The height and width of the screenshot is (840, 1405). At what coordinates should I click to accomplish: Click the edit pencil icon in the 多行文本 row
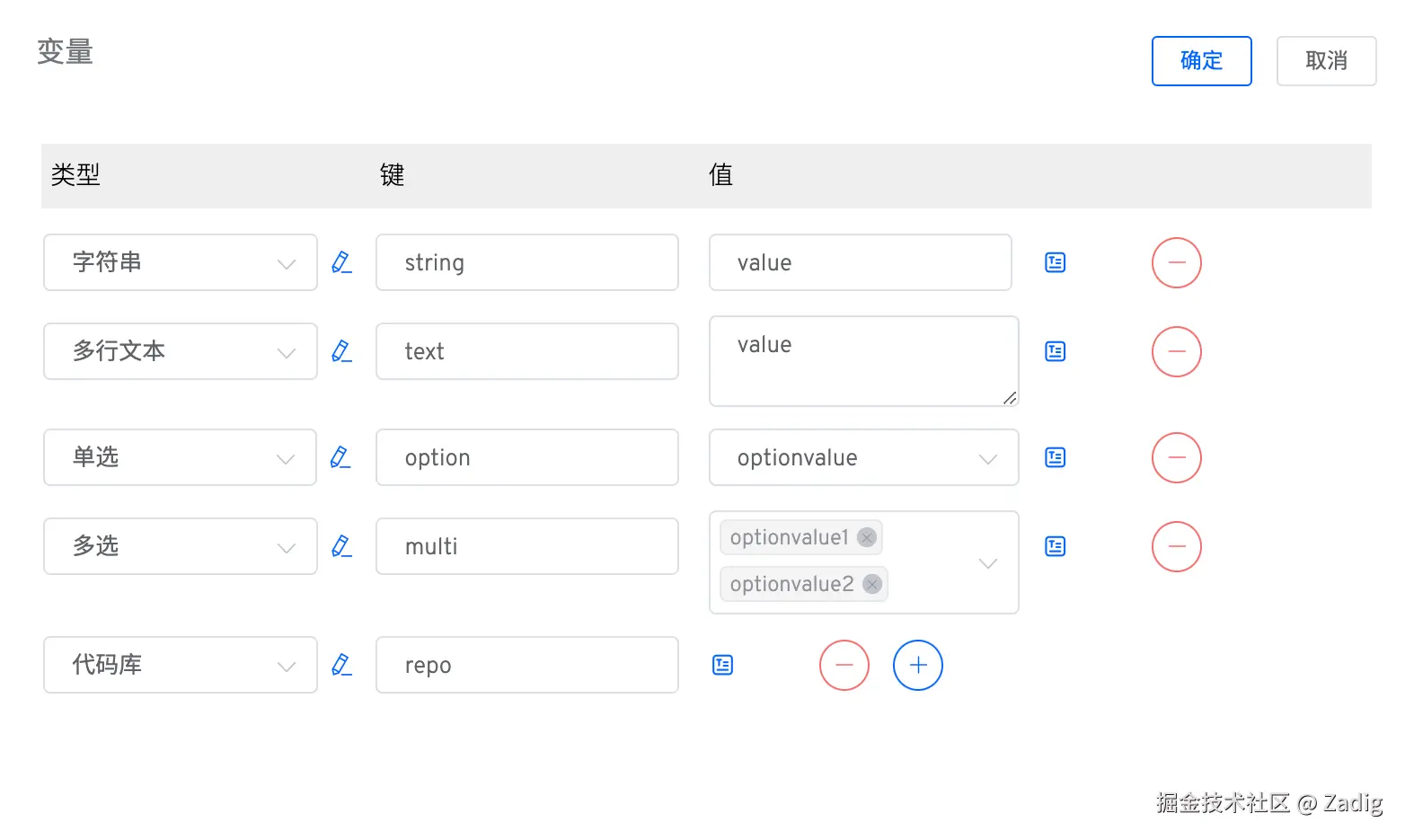[x=341, y=351]
